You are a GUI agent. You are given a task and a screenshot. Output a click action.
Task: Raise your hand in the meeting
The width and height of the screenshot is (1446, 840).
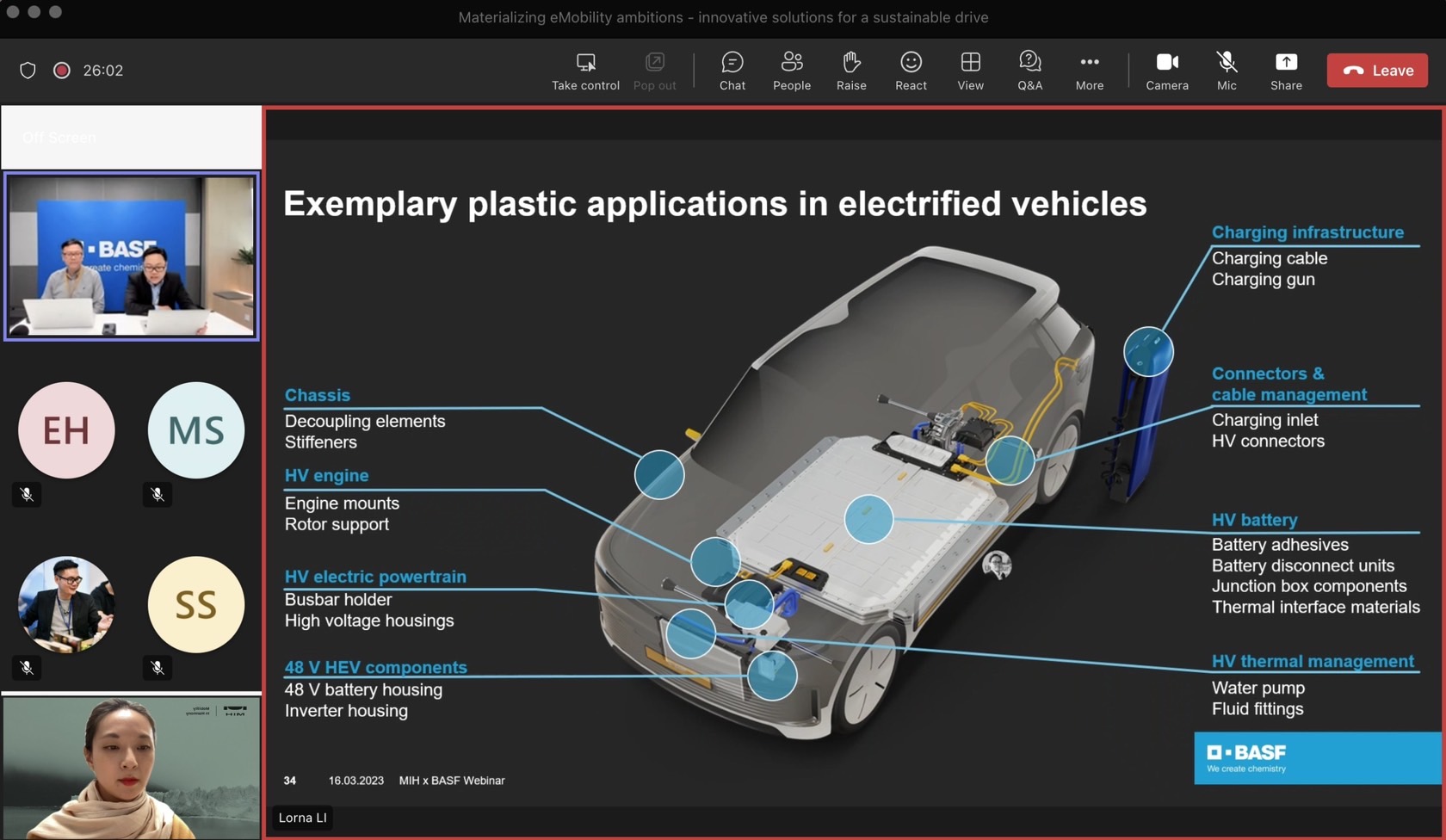tap(850, 71)
